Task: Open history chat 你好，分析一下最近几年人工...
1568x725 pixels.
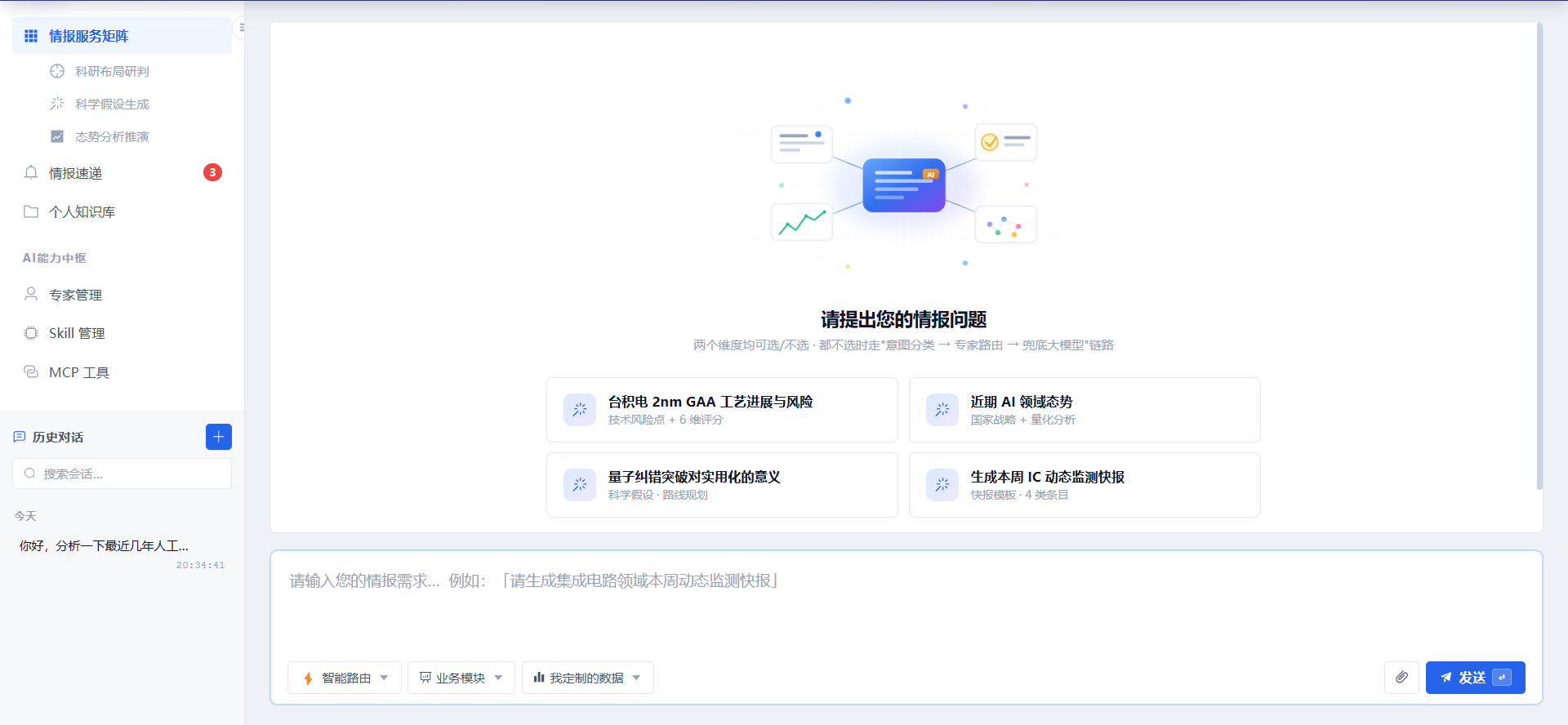Action: [122, 554]
